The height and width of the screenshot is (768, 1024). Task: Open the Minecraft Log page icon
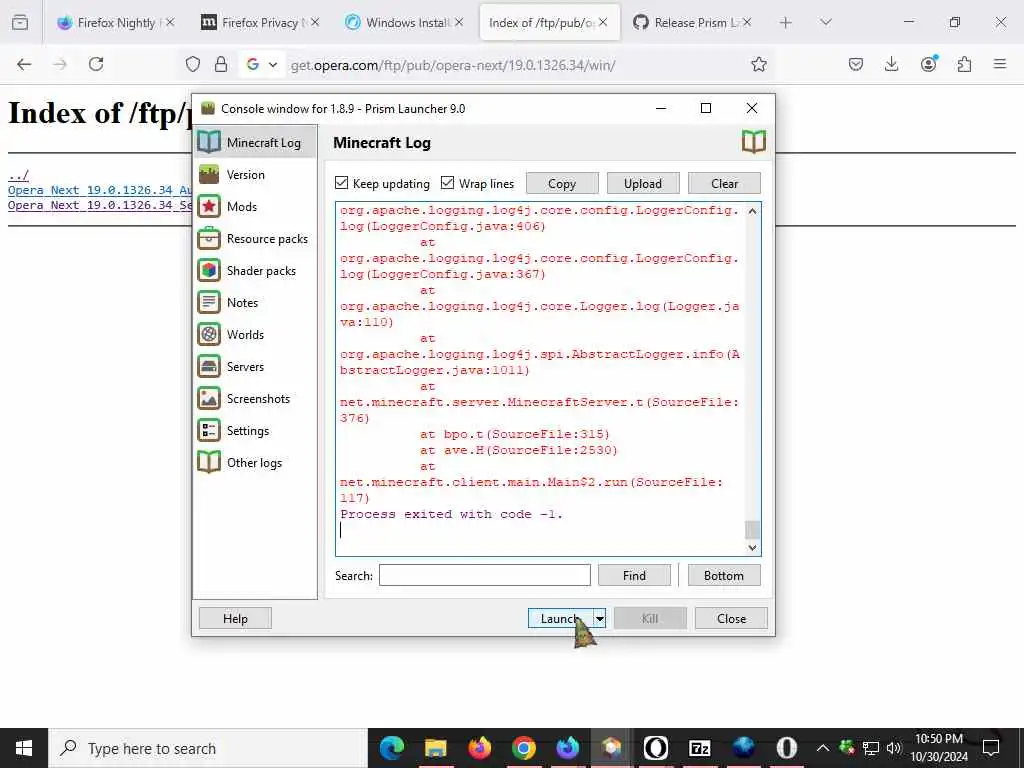click(209, 142)
